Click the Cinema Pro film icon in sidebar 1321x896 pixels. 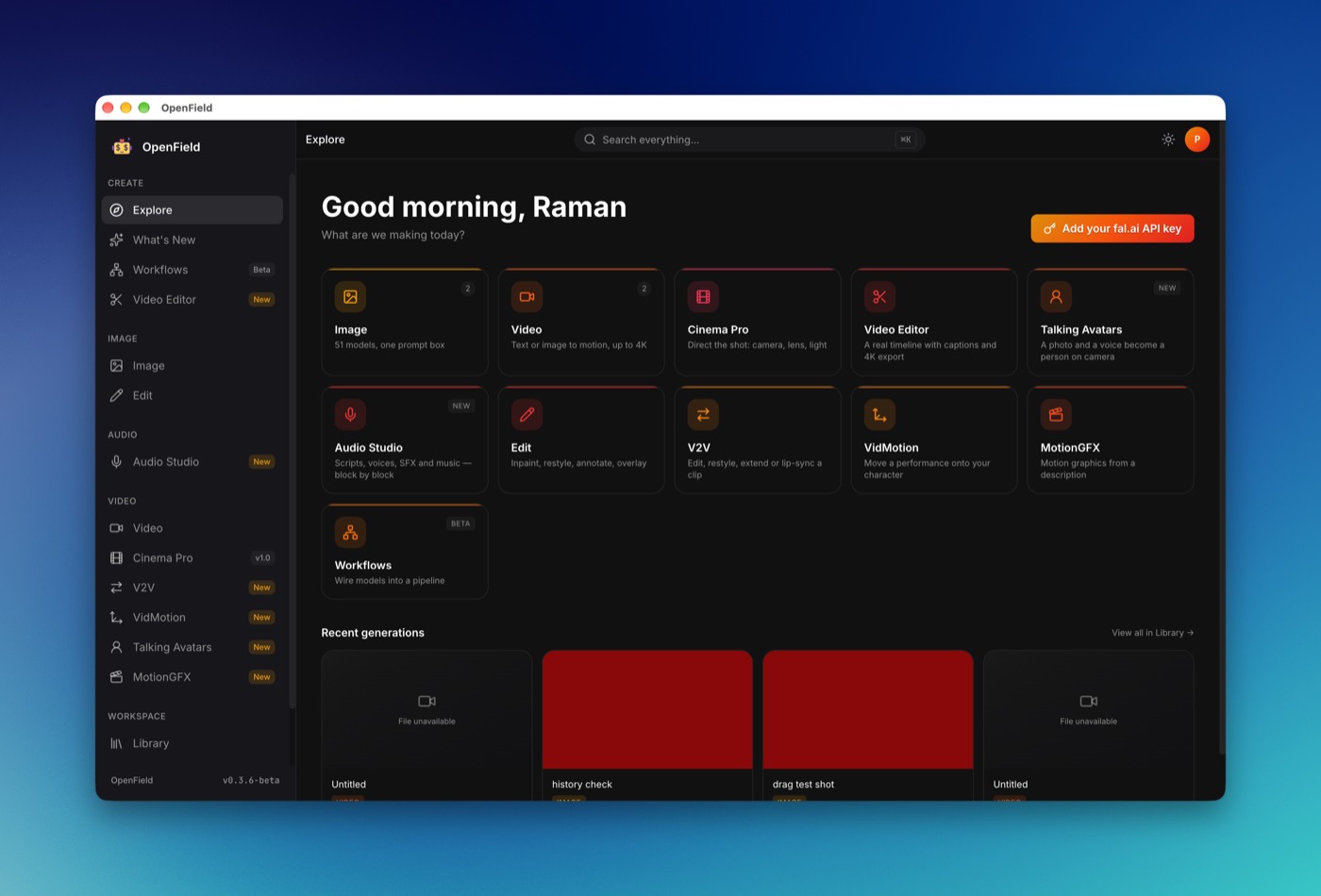pyautogui.click(x=116, y=558)
